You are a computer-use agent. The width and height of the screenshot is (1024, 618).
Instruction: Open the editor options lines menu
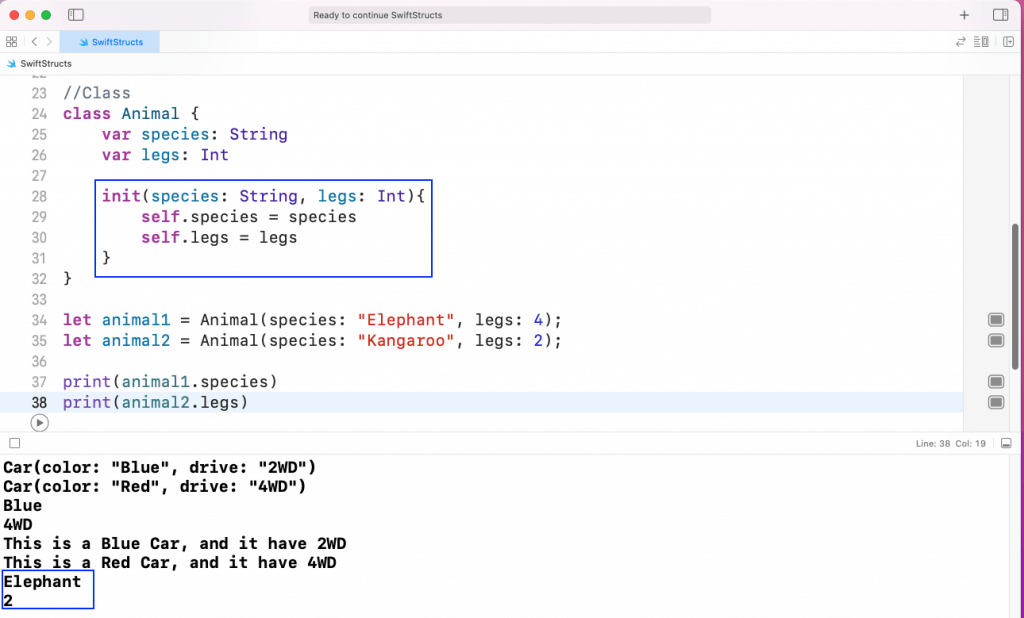tap(981, 42)
